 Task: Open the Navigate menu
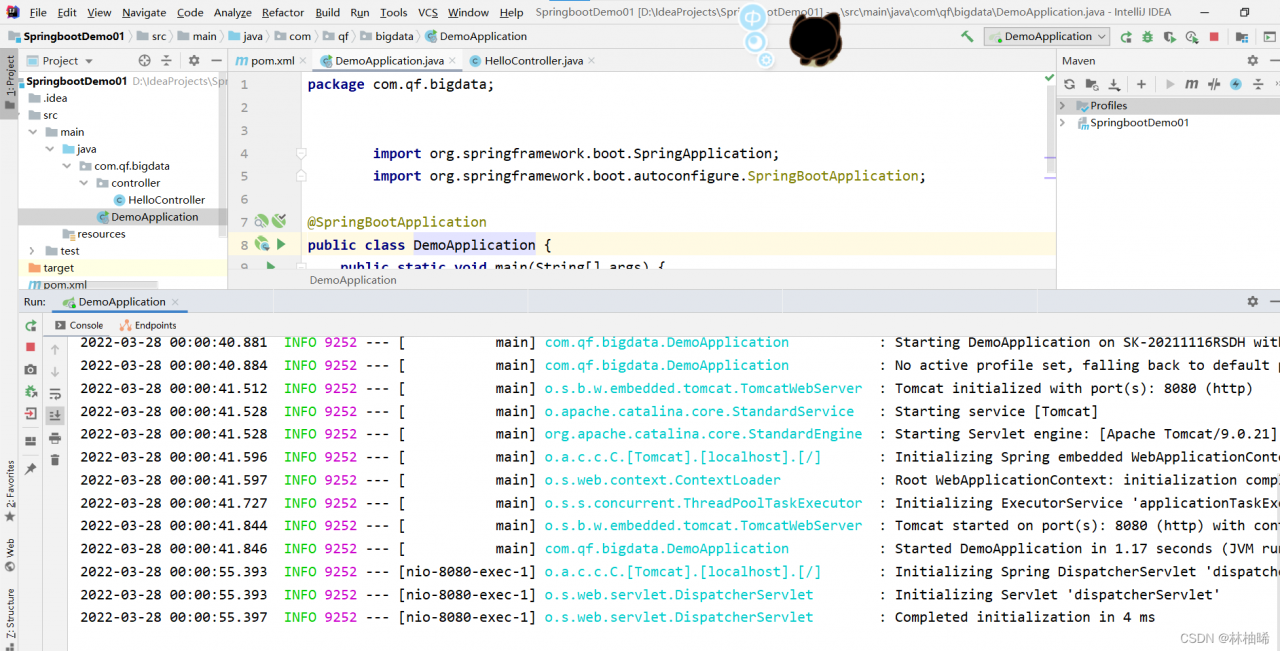[x=144, y=12]
